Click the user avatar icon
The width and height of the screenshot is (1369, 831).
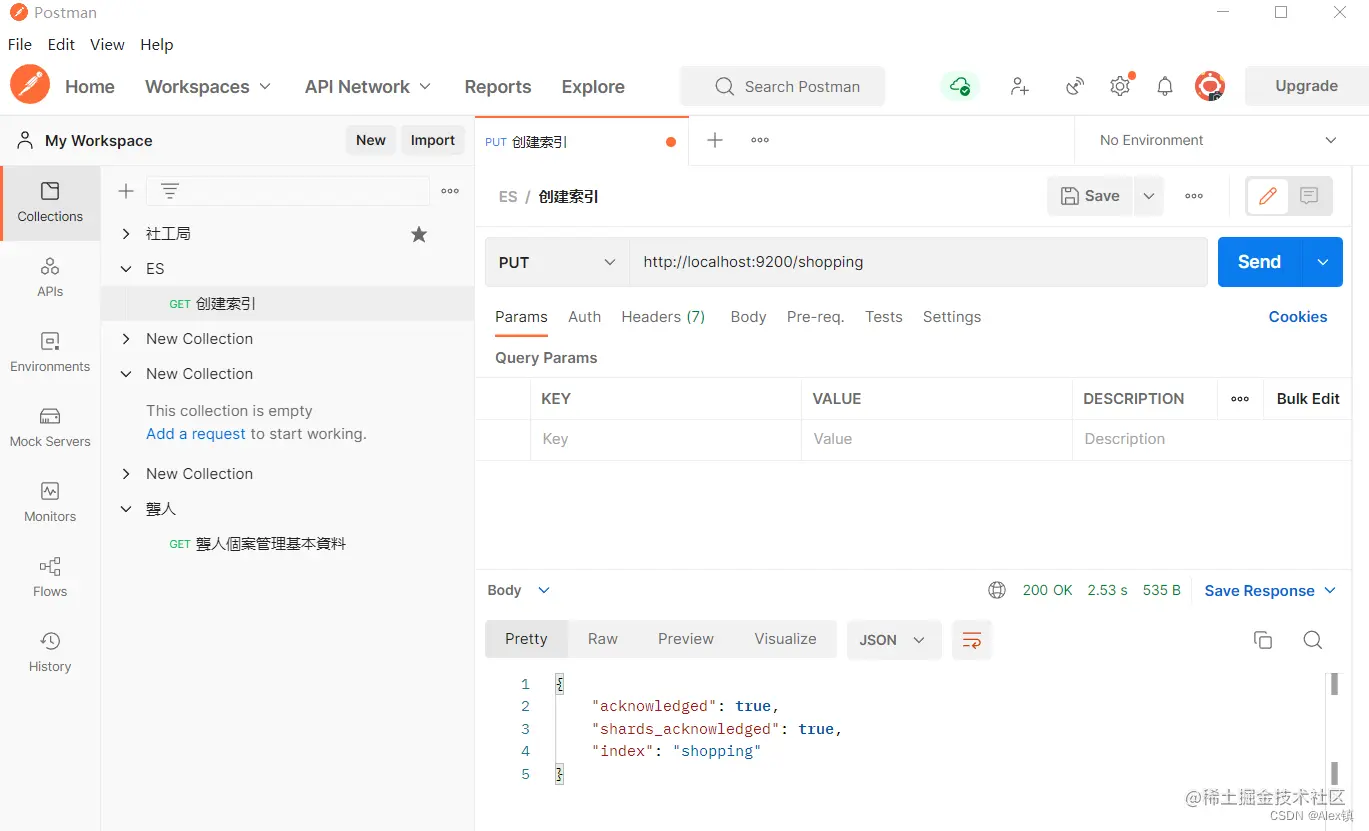(1210, 86)
